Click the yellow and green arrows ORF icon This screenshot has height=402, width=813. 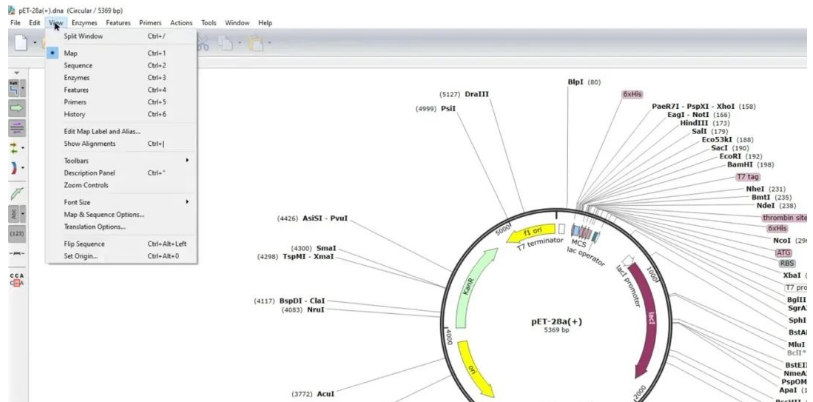point(14,148)
